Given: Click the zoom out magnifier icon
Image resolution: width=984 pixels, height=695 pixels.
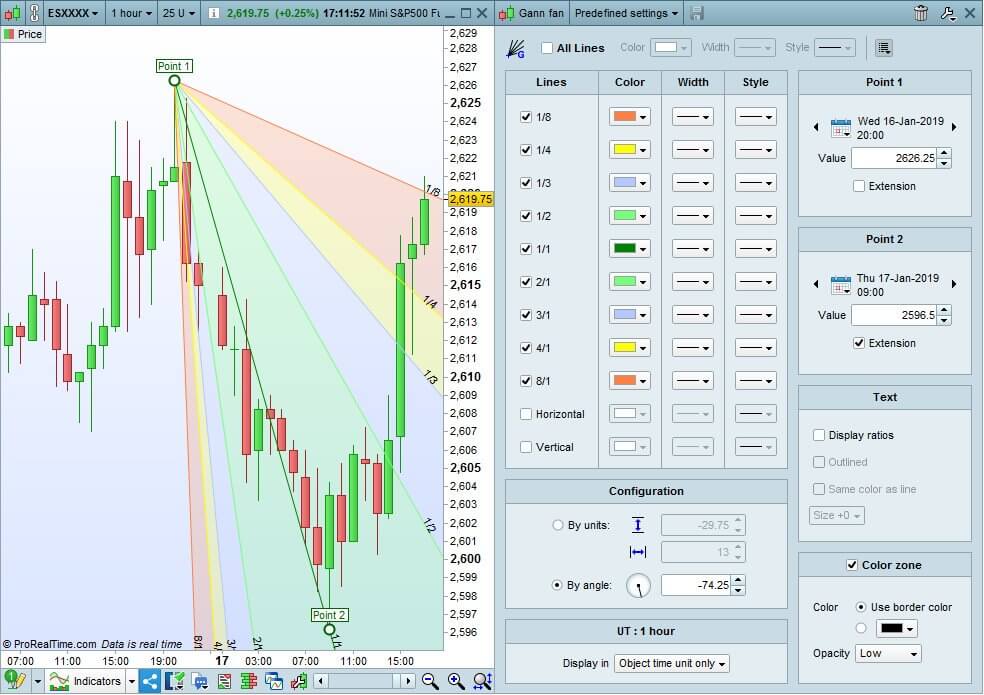Looking at the screenshot, I should pos(430,681).
